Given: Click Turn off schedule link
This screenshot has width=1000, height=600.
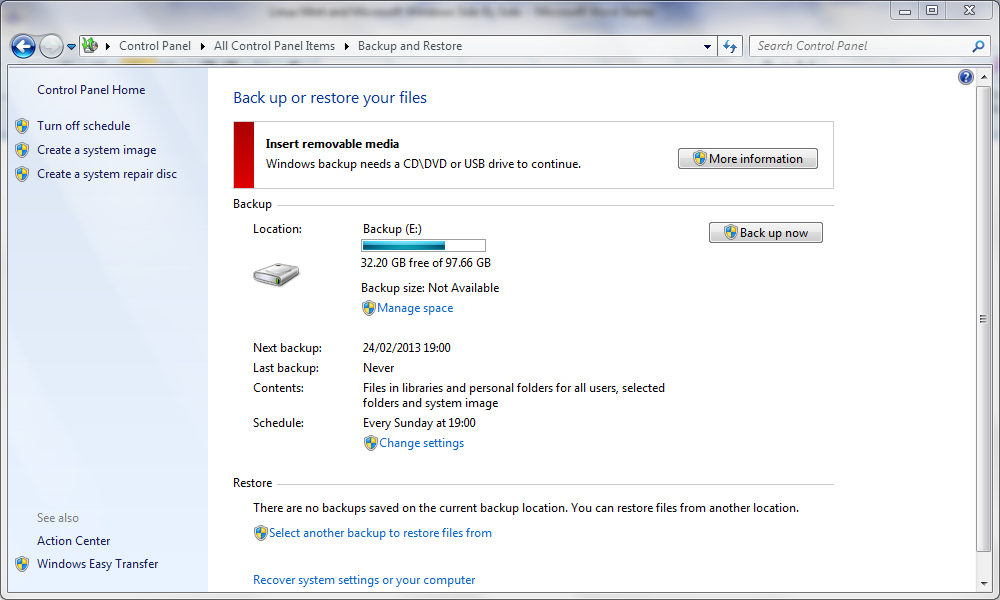Looking at the screenshot, I should coord(84,126).
